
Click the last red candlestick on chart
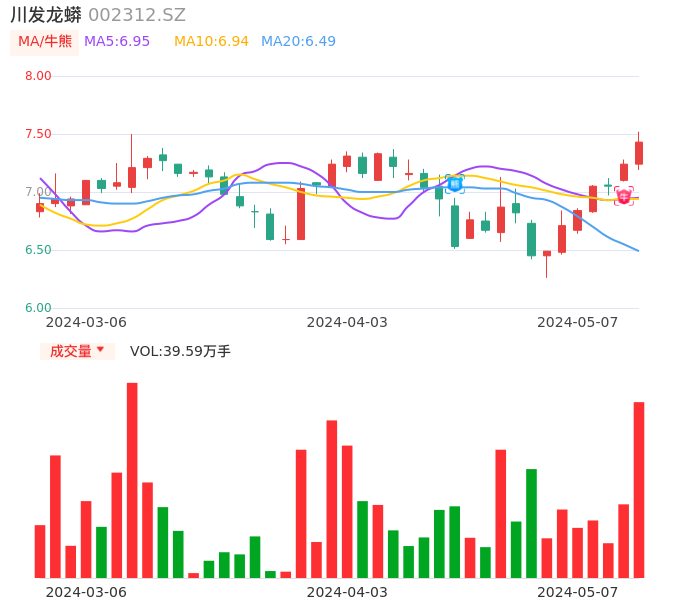[x=639, y=153]
